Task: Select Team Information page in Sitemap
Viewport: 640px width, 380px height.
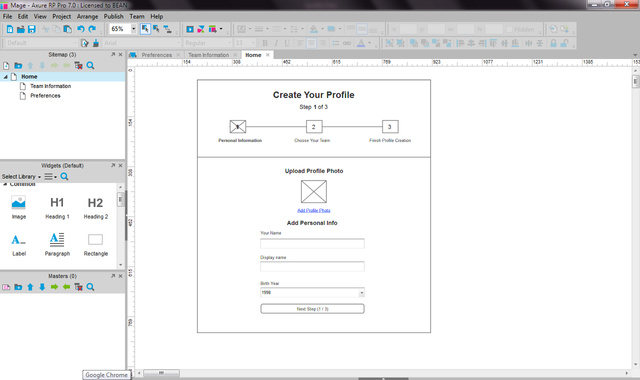Action: point(51,86)
